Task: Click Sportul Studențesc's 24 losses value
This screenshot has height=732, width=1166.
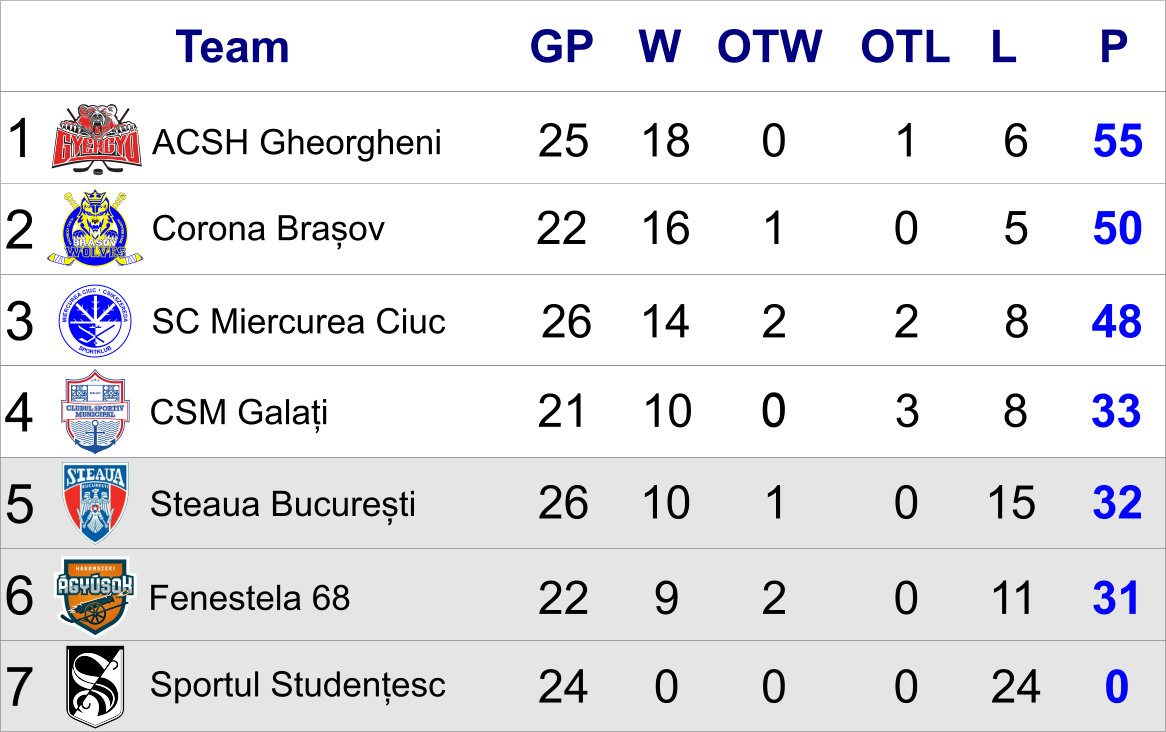Action: pyautogui.click(x=1015, y=687)
